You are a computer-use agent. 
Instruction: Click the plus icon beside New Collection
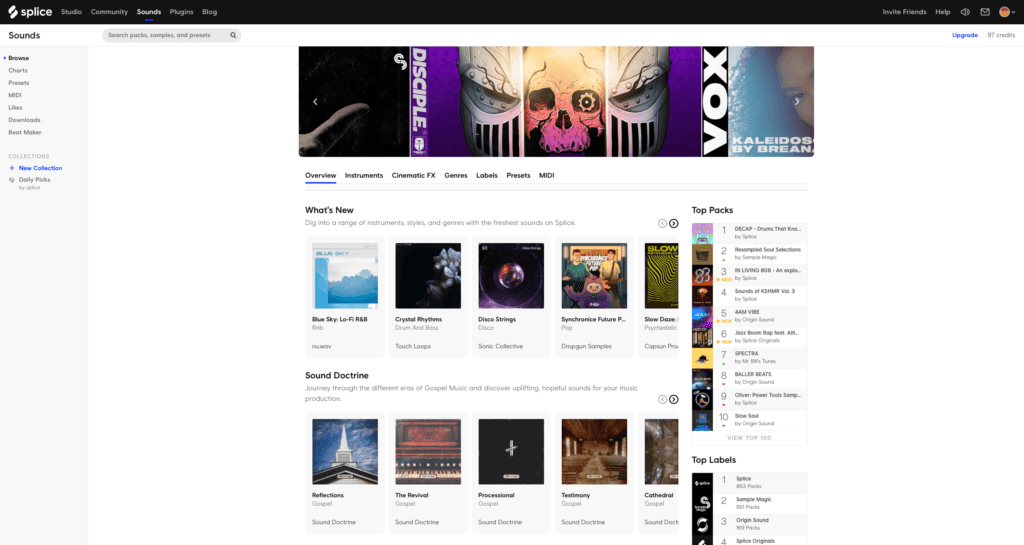pos(12,168)
